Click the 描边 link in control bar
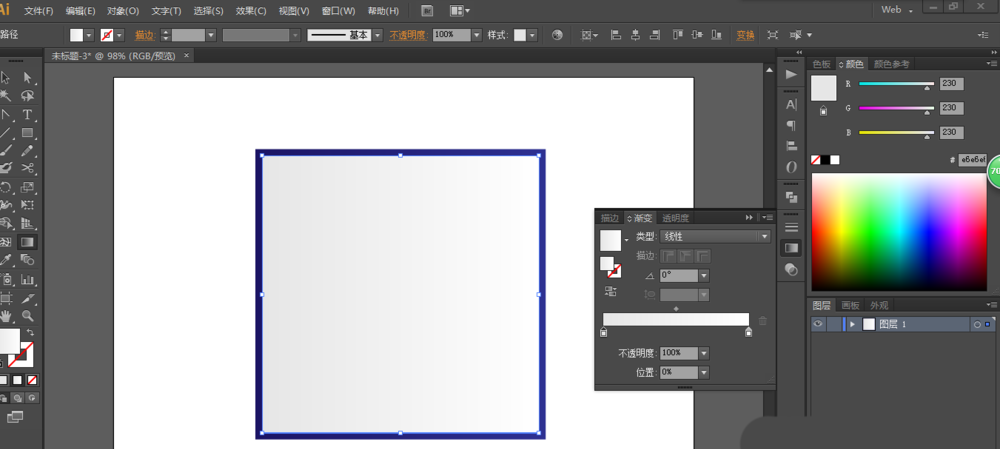1000x449 pixels. coord(145,35)
